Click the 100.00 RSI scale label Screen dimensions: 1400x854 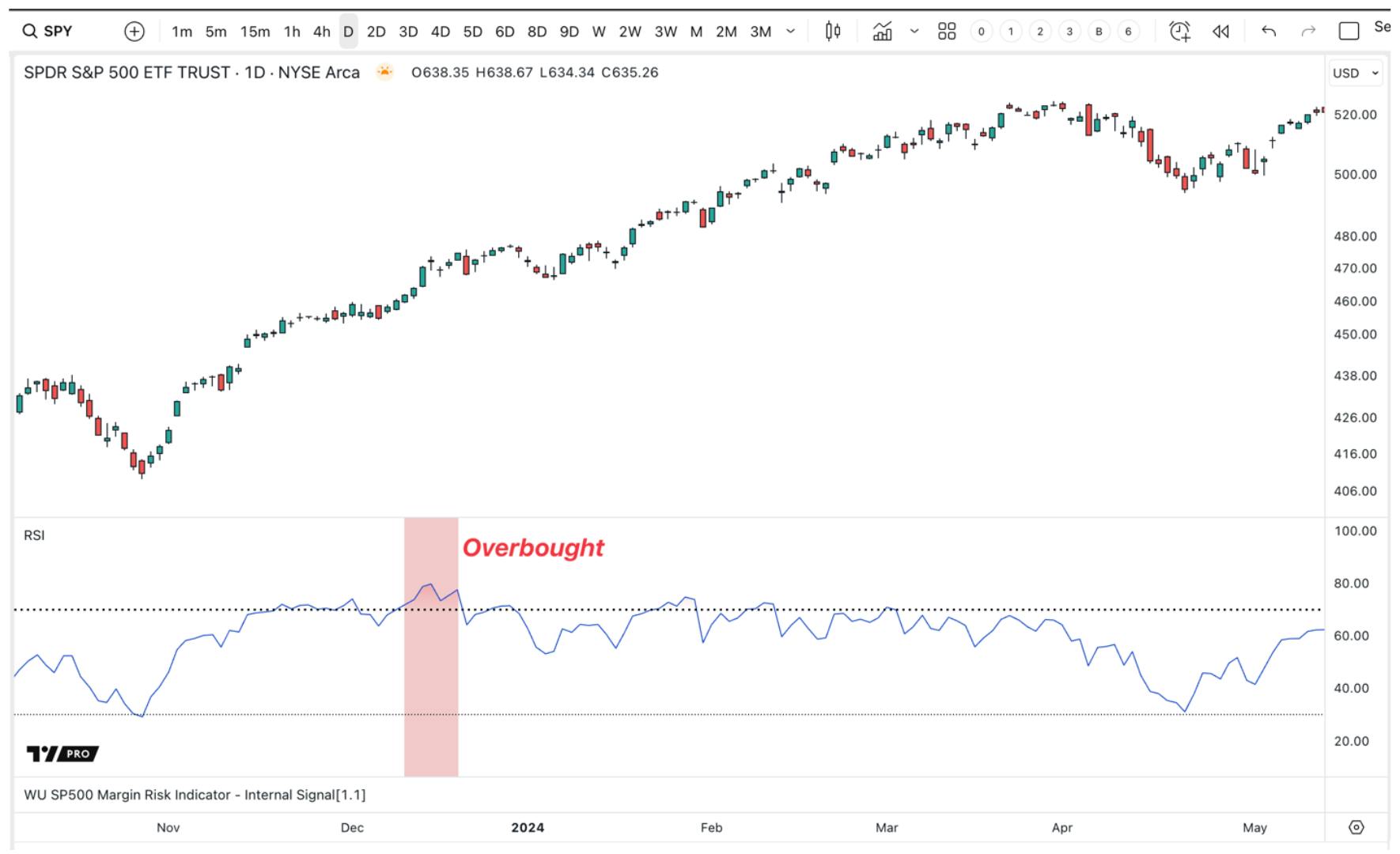[1355, 531]
